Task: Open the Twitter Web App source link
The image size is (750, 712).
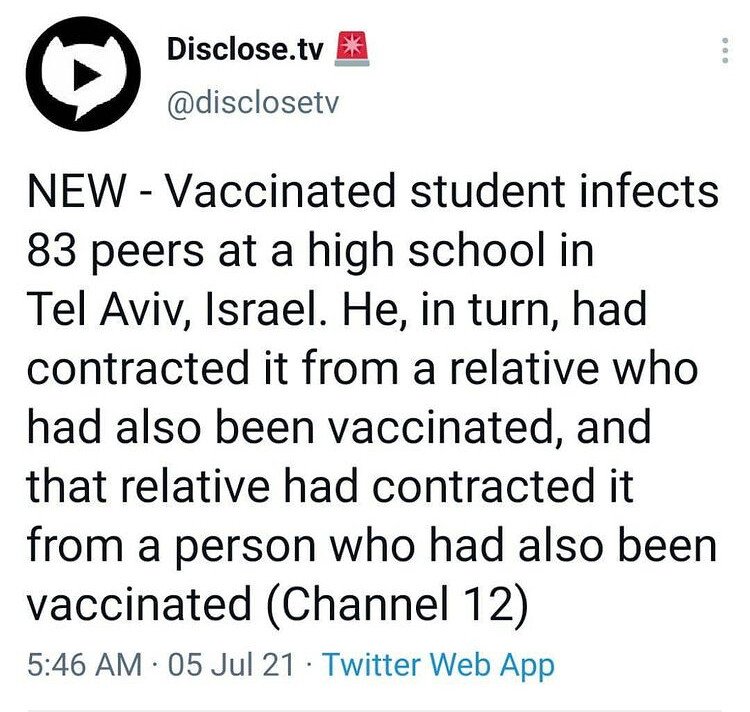Action: [x=440, y=663]
